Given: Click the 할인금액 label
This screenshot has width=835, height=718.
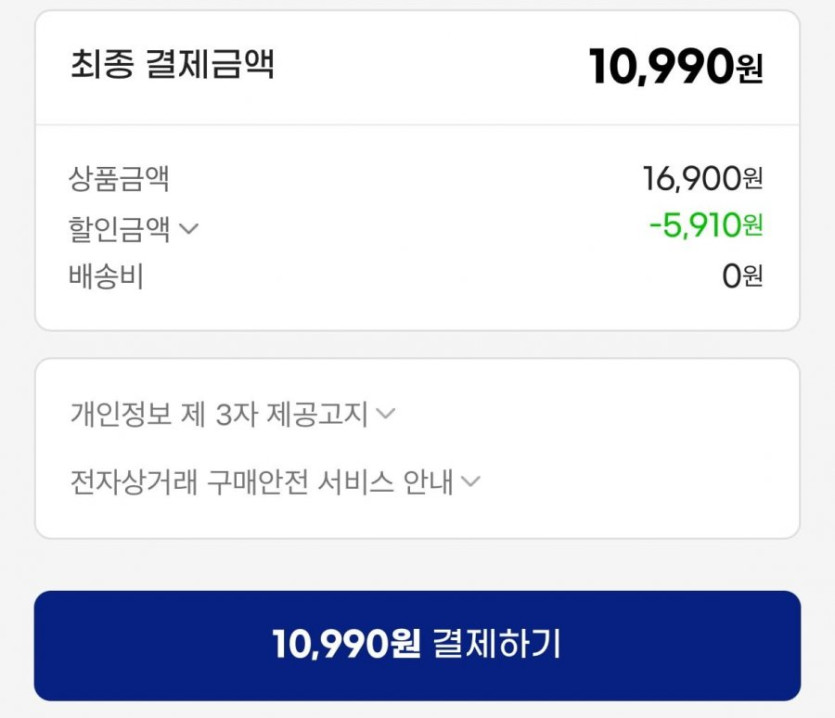Looking at the screenshot, I should point(119,229).
